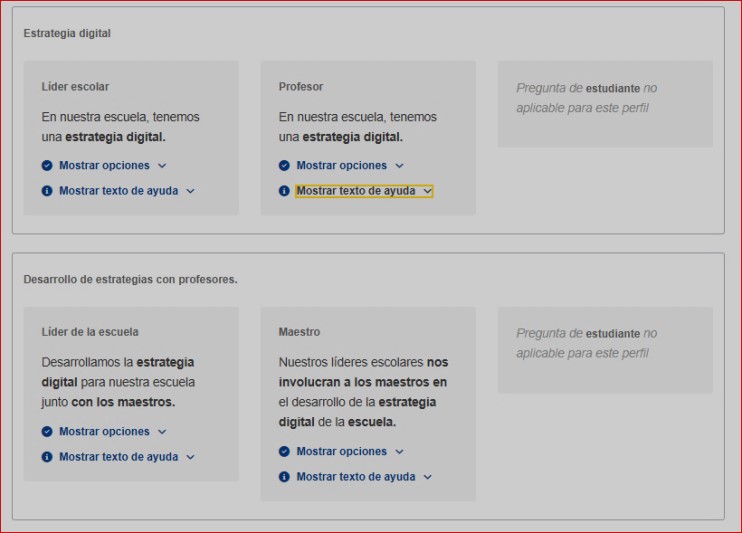Viewport: 742px width, 533px height.
Task: Click 'Desarrollo de estrategias con profesores' heading
Action: click(x=130, y=279)
